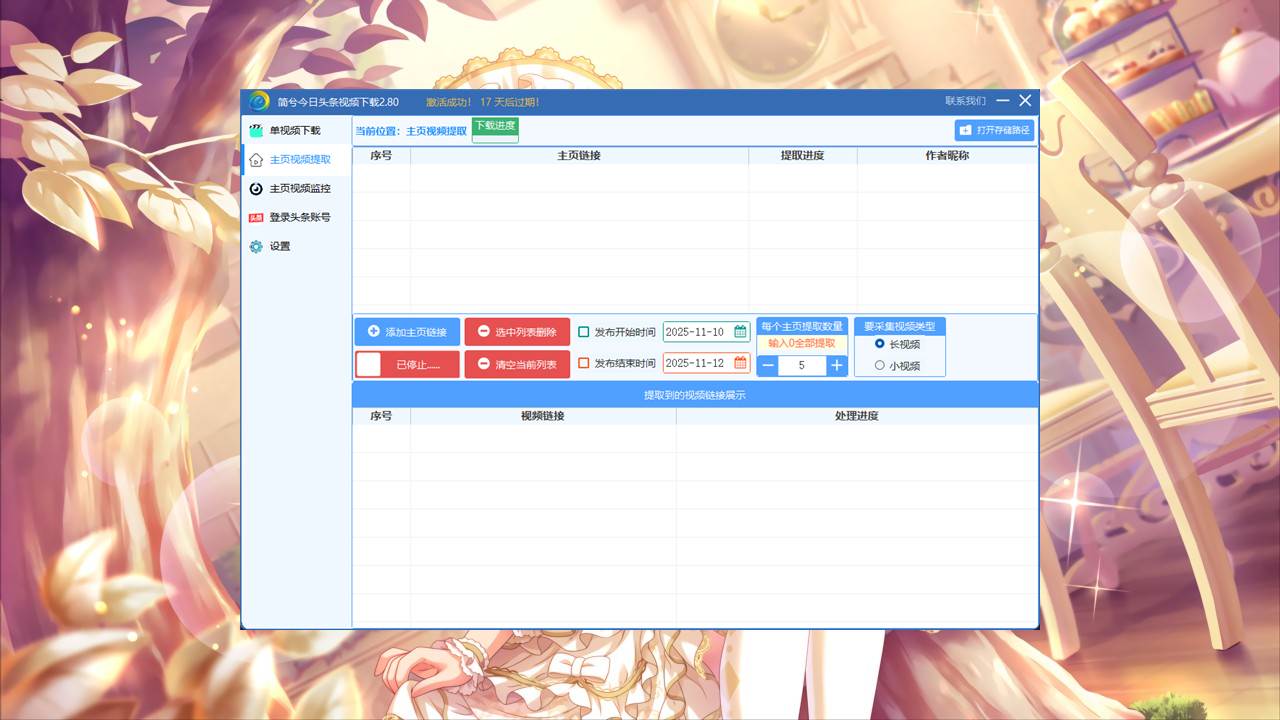
Task: Open calendar icon for 发布结束时间
Action: pyautogui.click(x=740, y=363)
